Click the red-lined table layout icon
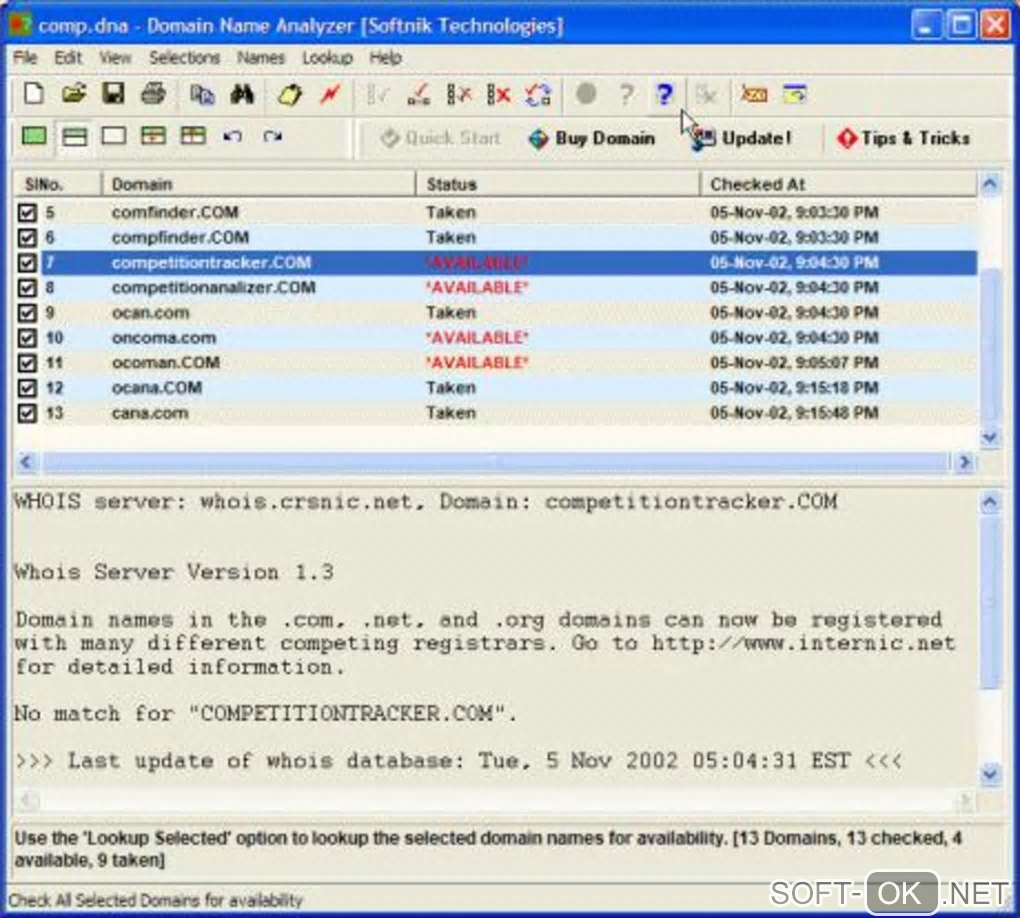Viewport: 1020px width, 918px height. click(x=154, y=137)
